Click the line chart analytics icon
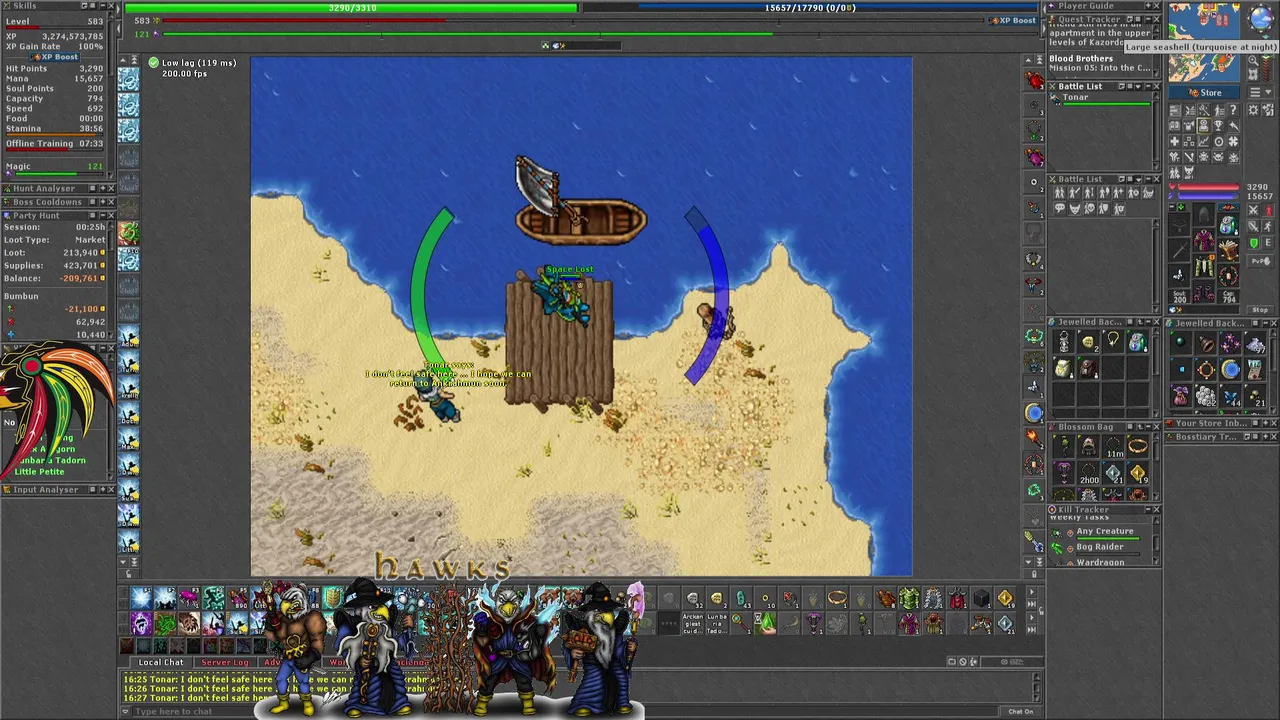The width and height of the screenshot is (1280, 720). tap(1203, 141)
